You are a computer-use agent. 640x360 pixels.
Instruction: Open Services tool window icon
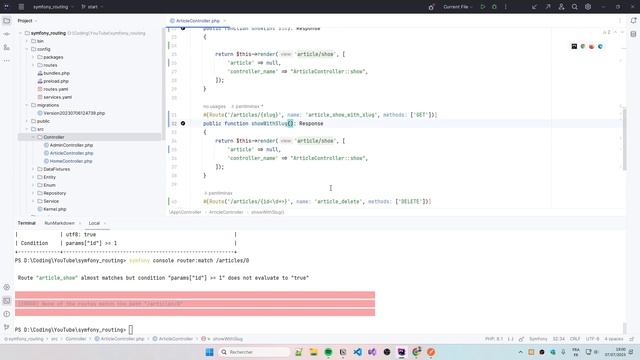7,287
